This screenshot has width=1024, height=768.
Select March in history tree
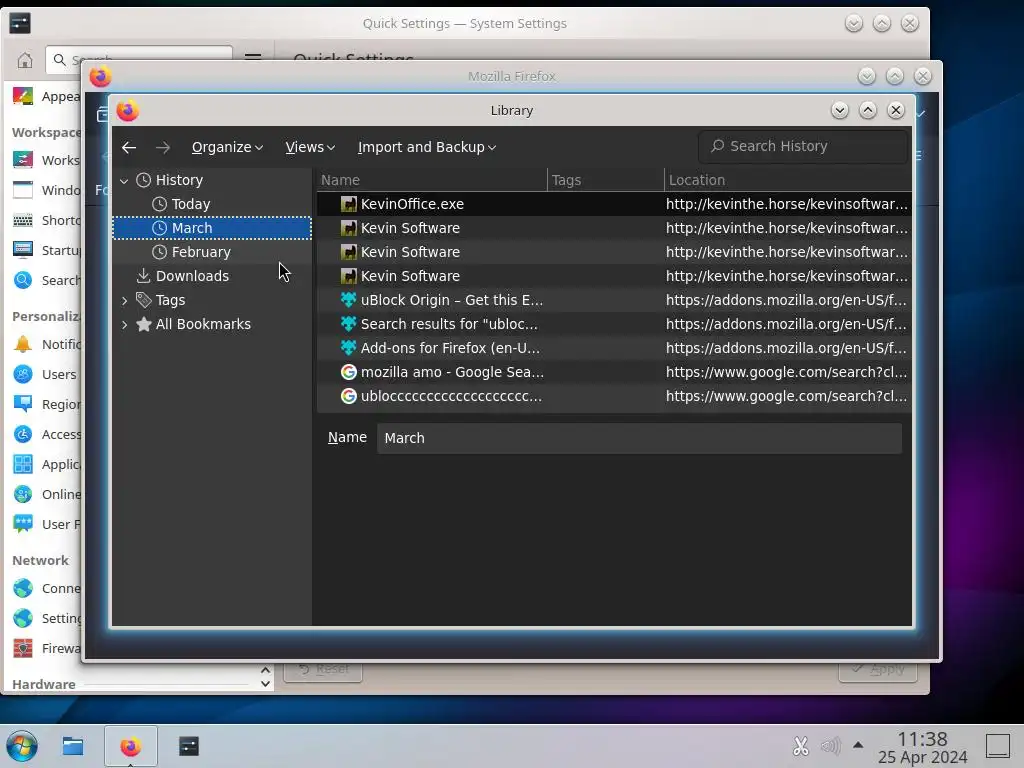point(212,228)
